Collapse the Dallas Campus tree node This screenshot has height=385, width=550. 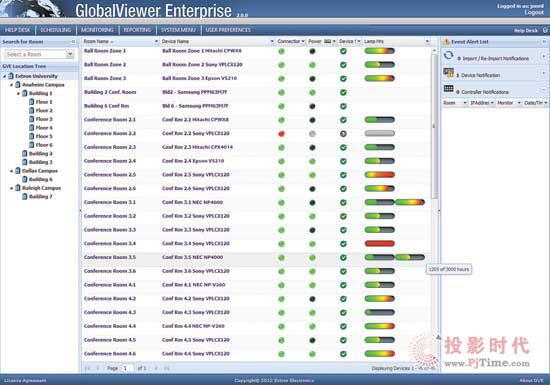[12, 171]
